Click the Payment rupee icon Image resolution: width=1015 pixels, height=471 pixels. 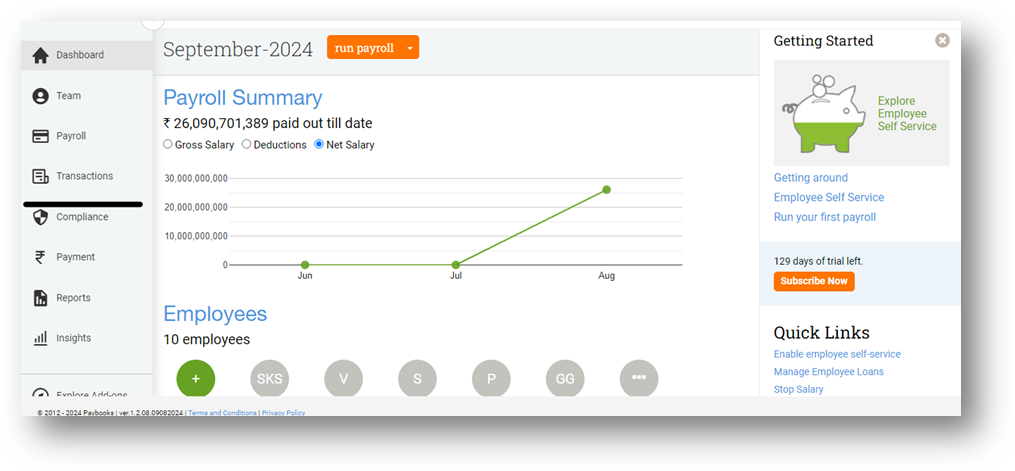click(x=40, y=257)
